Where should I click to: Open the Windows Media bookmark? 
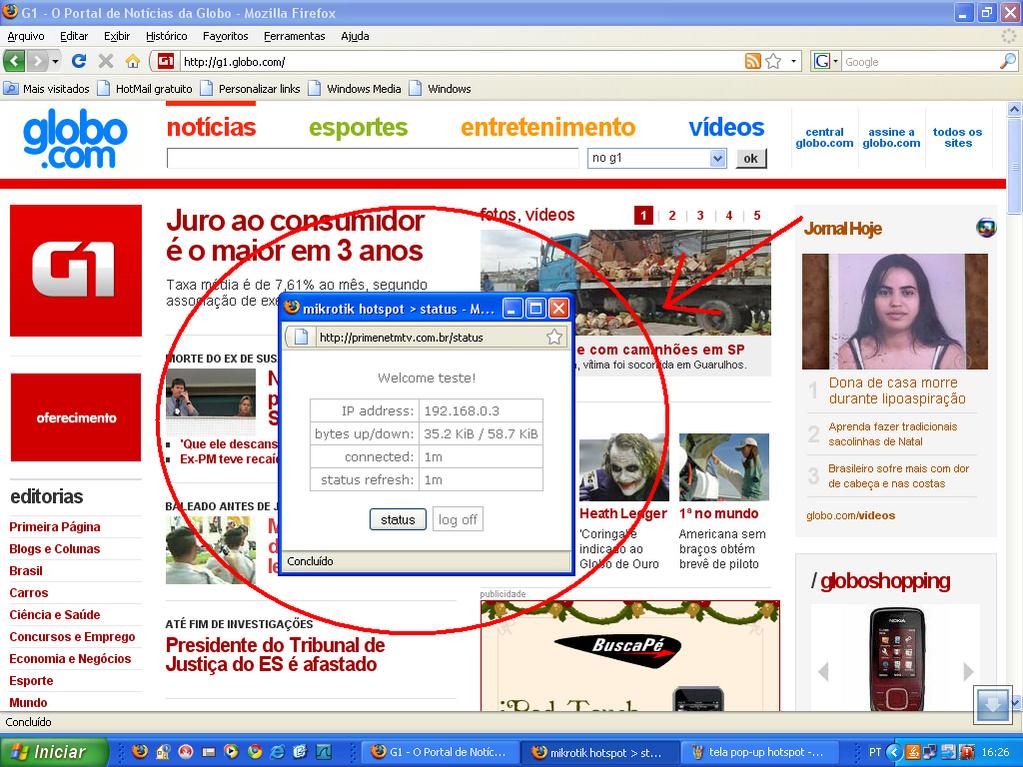click(x=355, y=89)
